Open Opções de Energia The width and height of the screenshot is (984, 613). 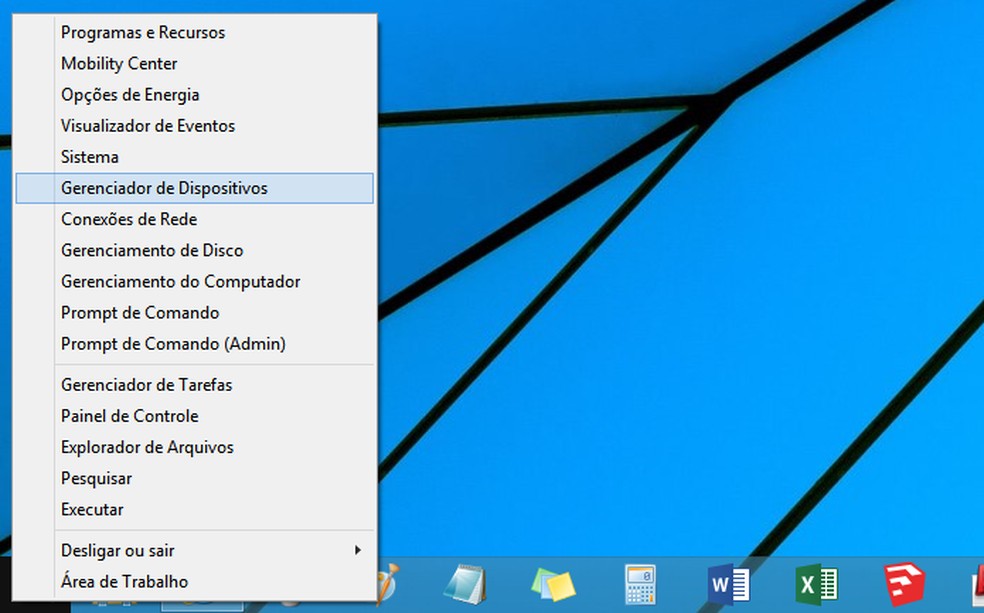pyautogui.click(x=195, y=95)
